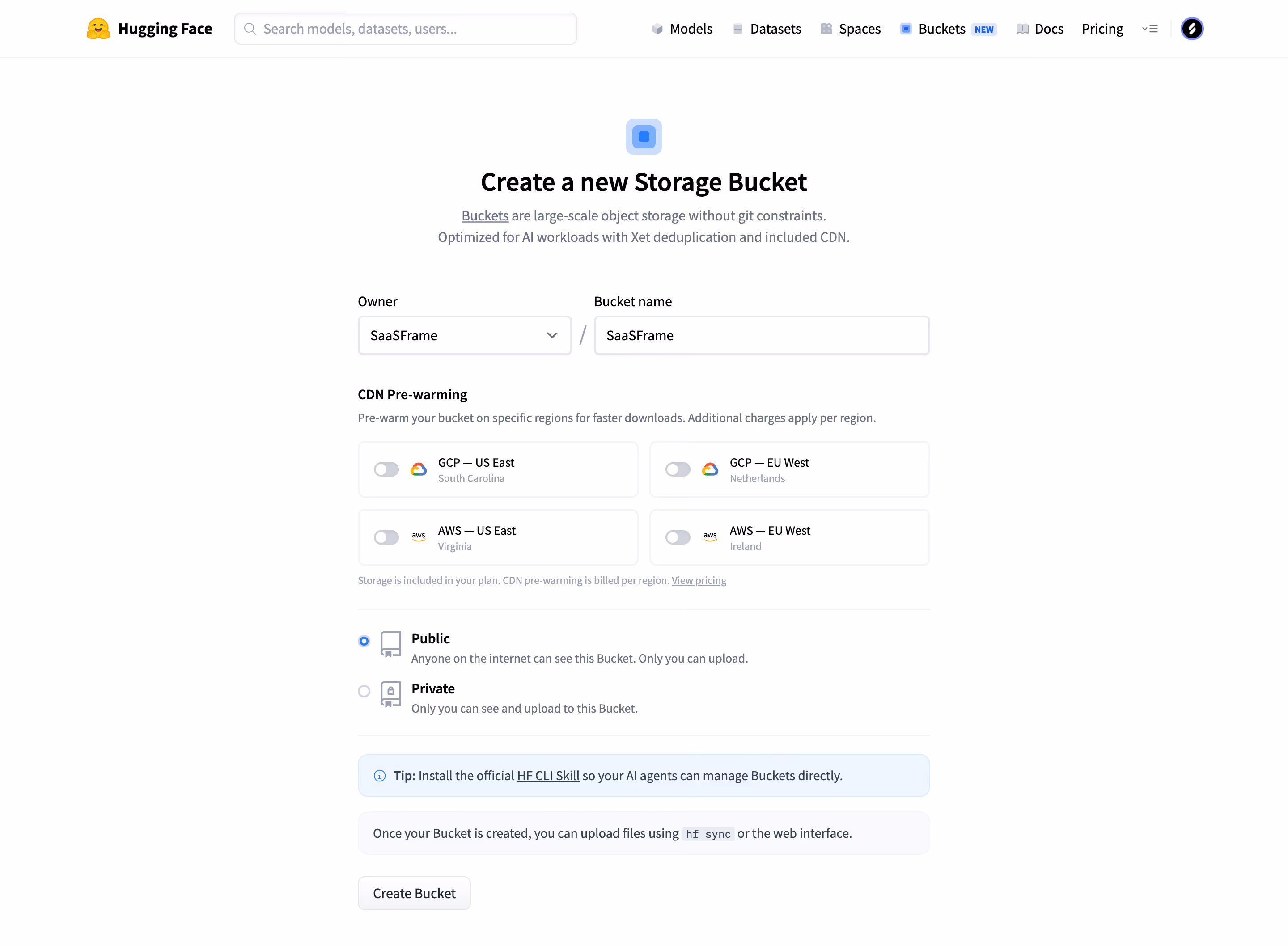
Task: Click the Datasets stack icon
Action: pyautogui.click(x=737, y=29)
